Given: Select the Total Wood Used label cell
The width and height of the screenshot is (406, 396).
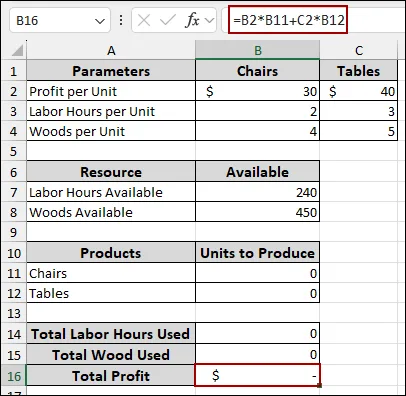Looking at the screenshot, I should [111, 354].
